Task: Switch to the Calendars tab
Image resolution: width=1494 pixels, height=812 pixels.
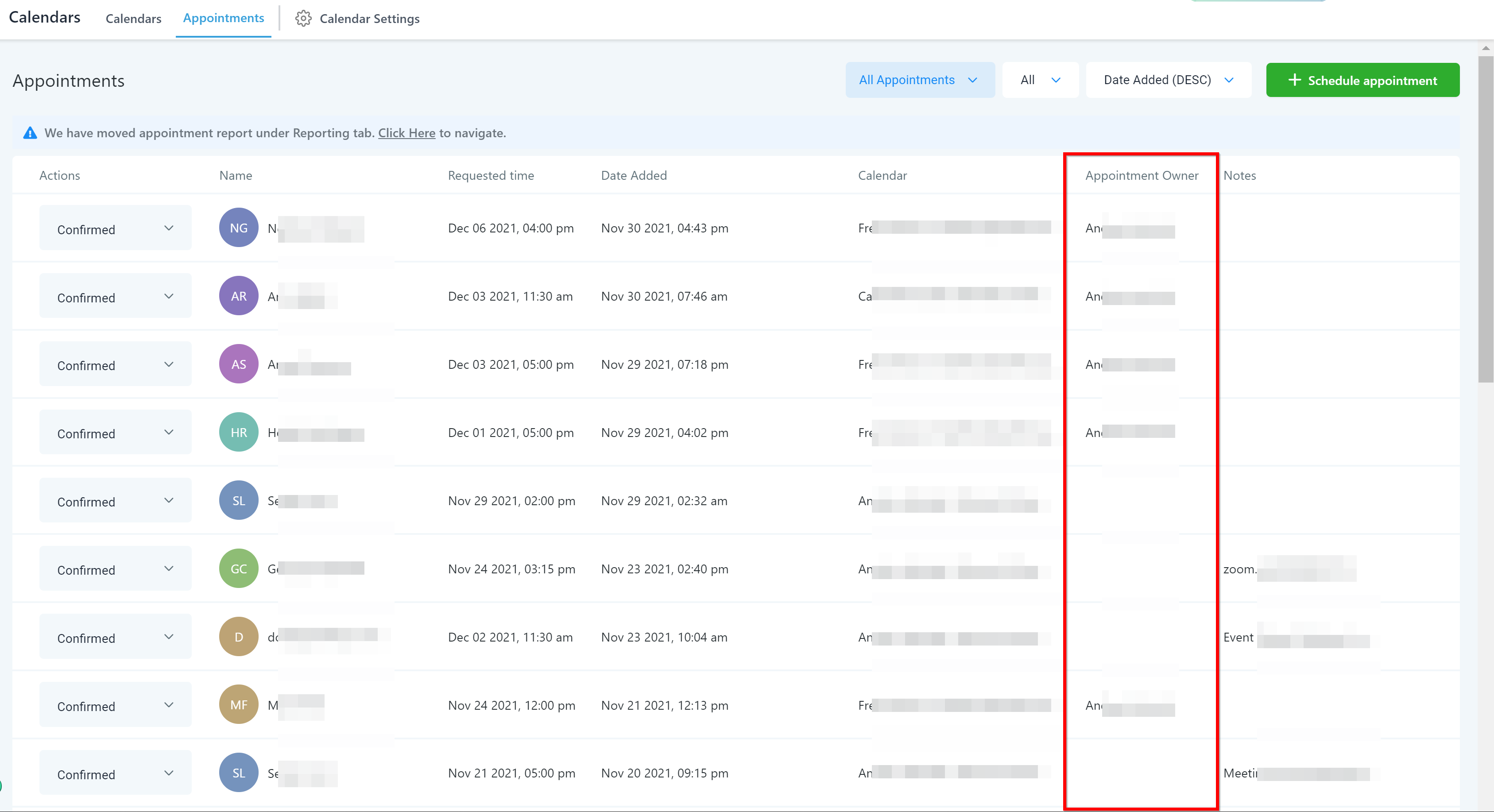Action: click(x=133, y=19)
